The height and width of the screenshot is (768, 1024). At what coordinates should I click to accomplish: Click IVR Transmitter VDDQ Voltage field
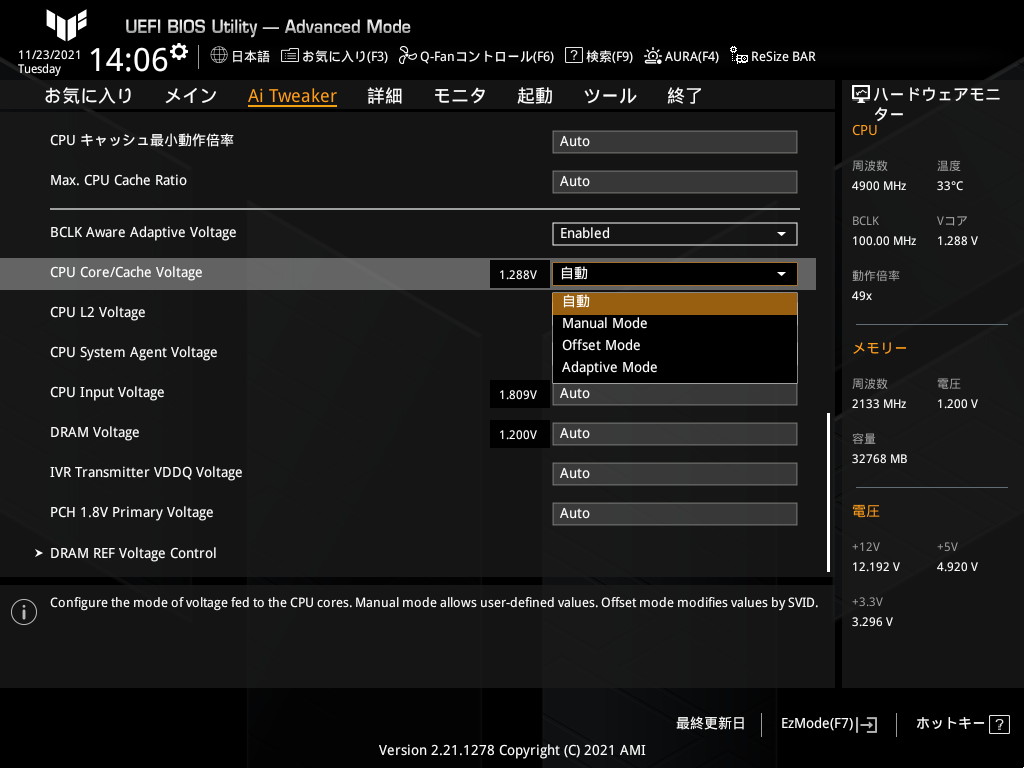pos(675,473)
